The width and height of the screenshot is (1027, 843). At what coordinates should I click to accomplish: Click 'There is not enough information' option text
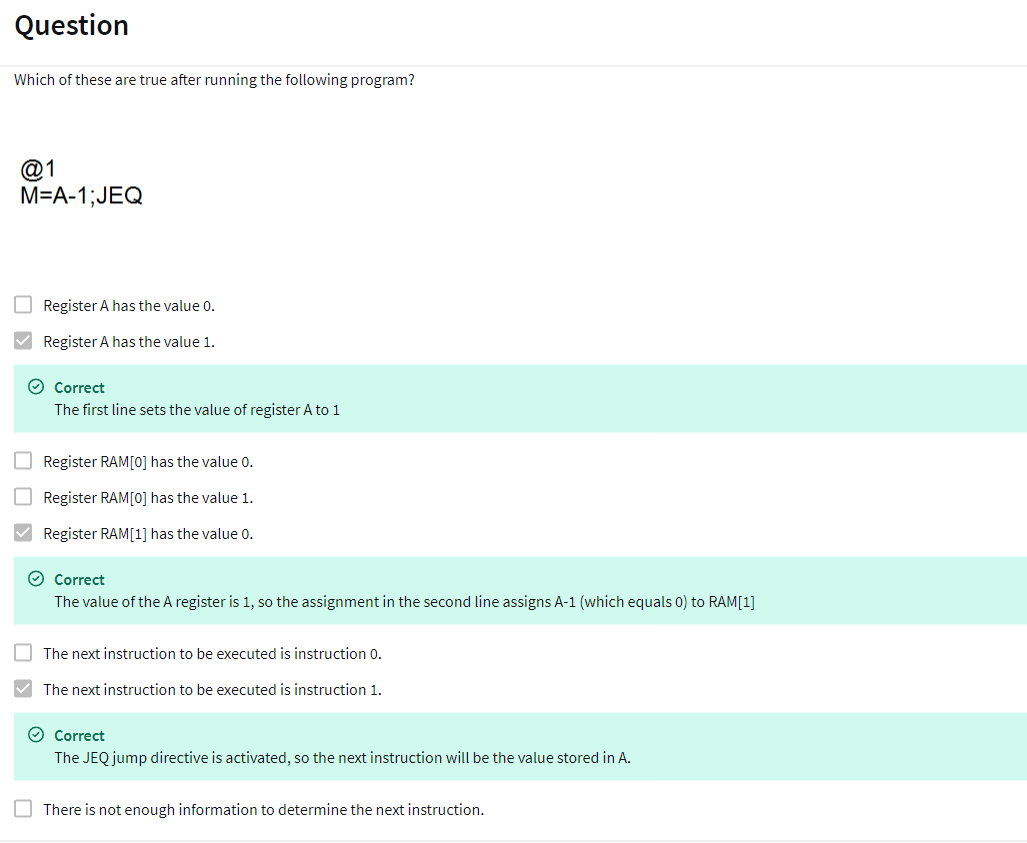click(x=264, y=810)
